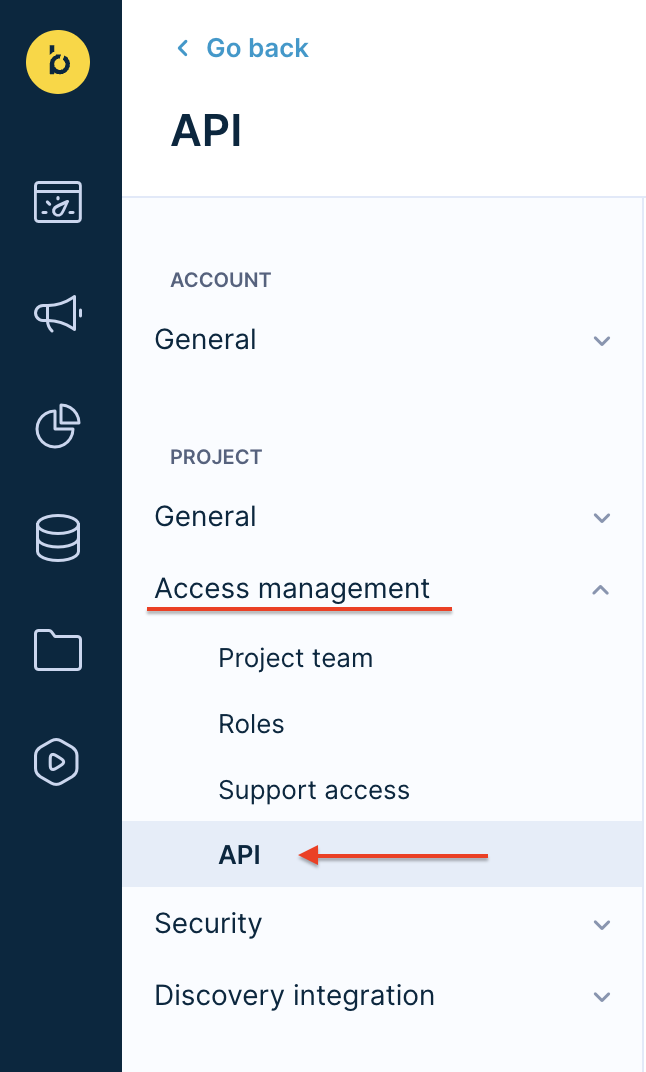The image size is (646, 1072).
Task: Click the ACCOUNT section heading text
Action: click(x=221, y=280)
